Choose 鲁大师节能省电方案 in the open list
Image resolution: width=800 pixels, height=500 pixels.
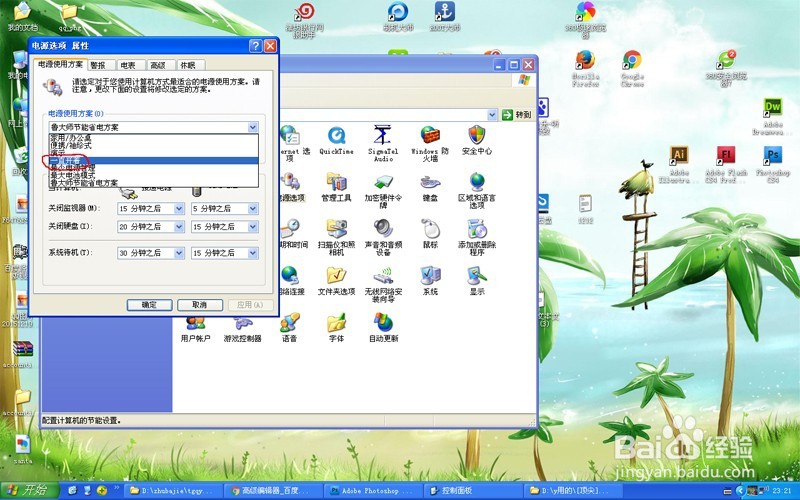(154, 183)
